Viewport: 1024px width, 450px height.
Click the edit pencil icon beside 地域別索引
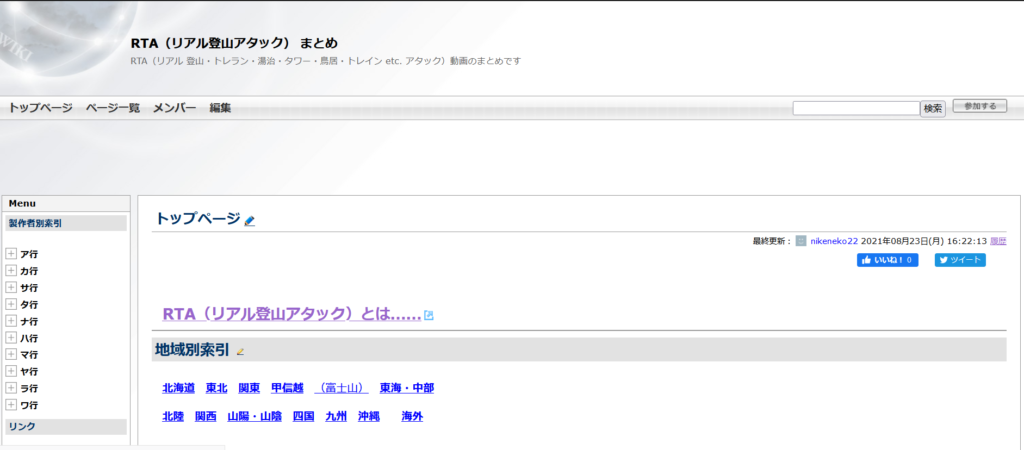(240, 351)
